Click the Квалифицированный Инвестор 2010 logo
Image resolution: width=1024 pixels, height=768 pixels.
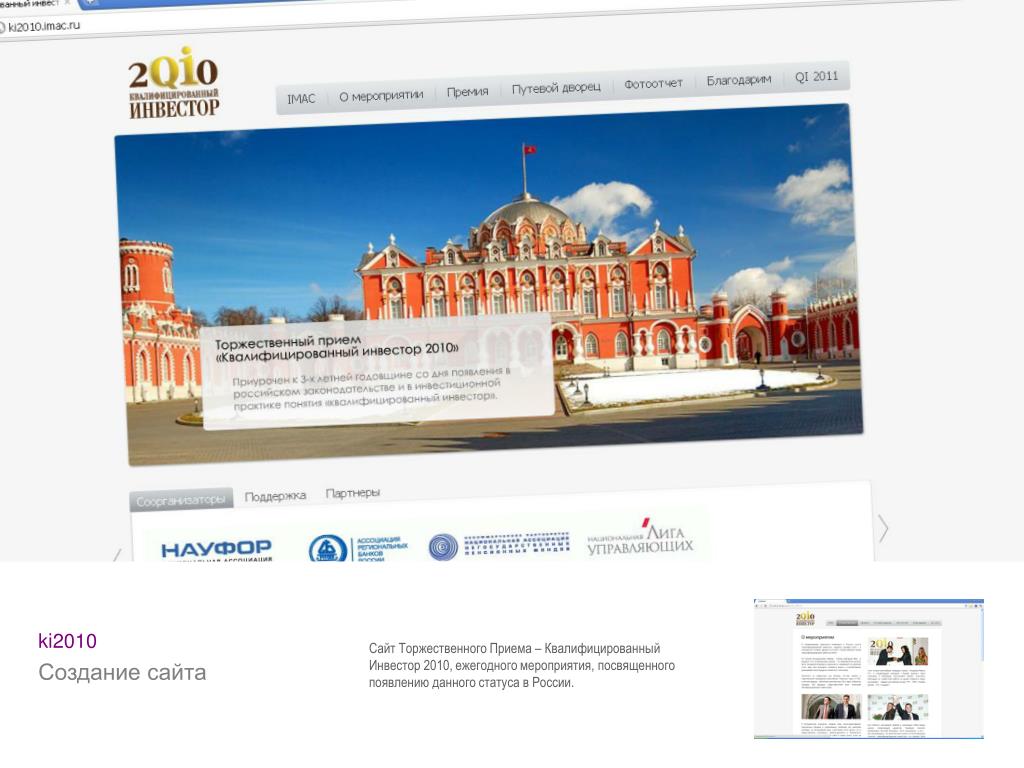[x=173, y=83]
